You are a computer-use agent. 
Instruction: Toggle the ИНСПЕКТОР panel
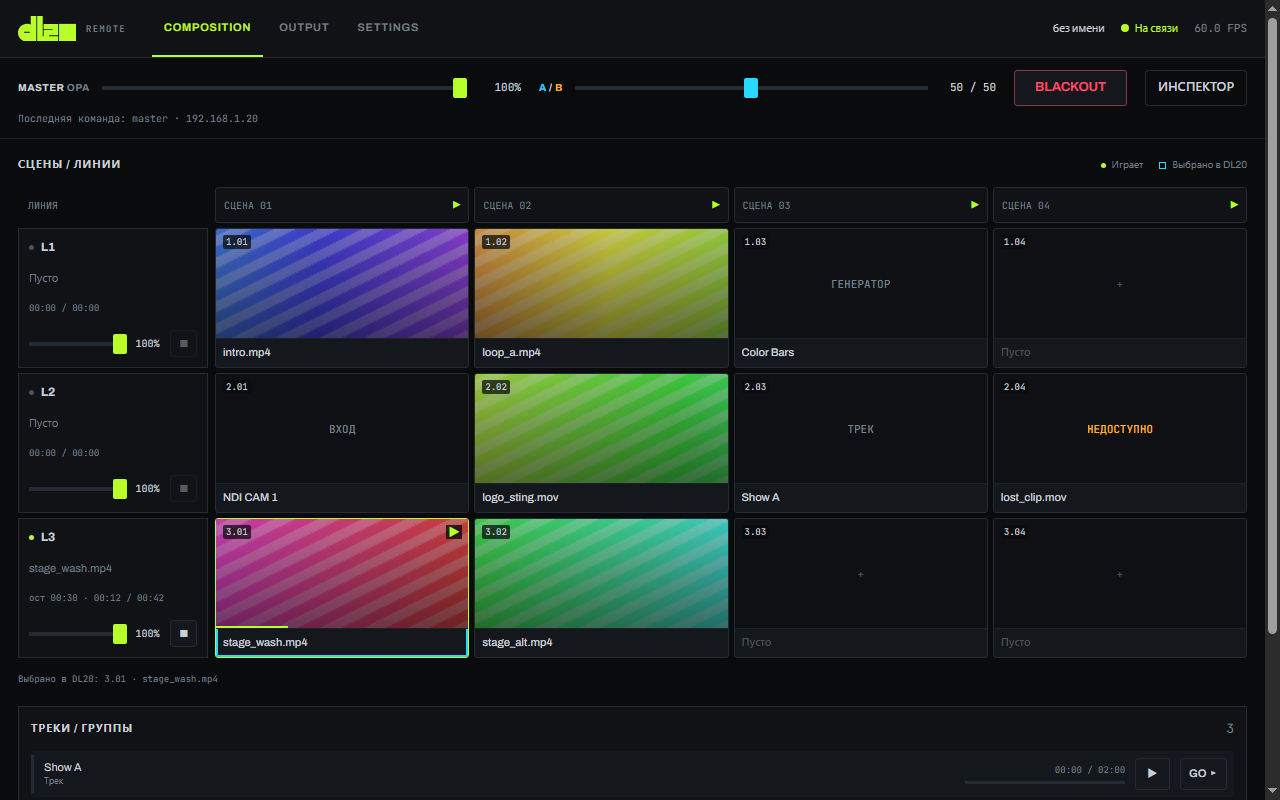(x=1196, y=87)
